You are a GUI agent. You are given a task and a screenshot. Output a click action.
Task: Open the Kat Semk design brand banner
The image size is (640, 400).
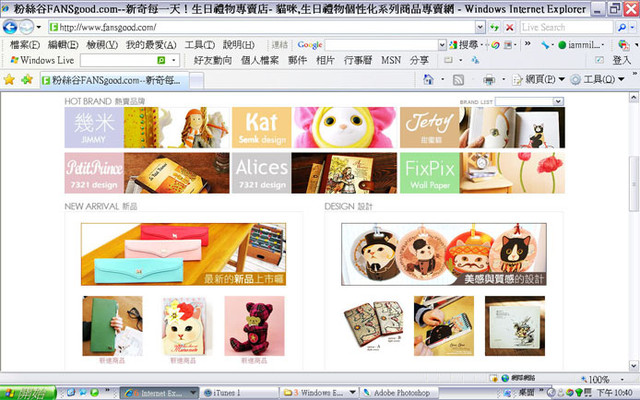tap(314, 127)
